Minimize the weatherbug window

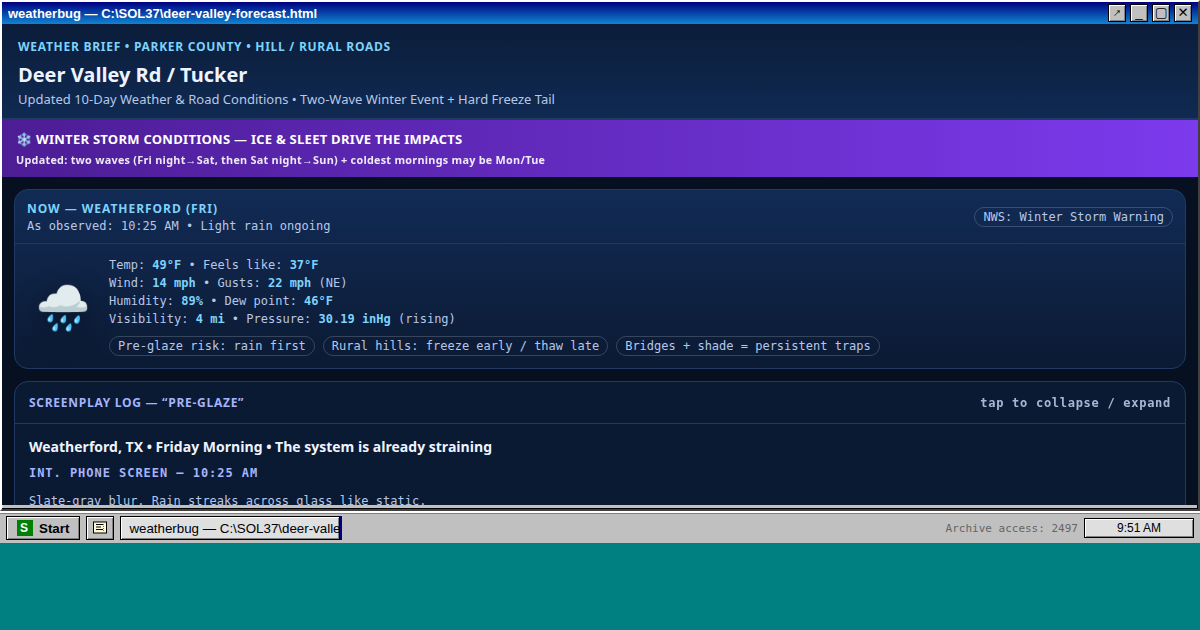click(x=1139, y=13)
